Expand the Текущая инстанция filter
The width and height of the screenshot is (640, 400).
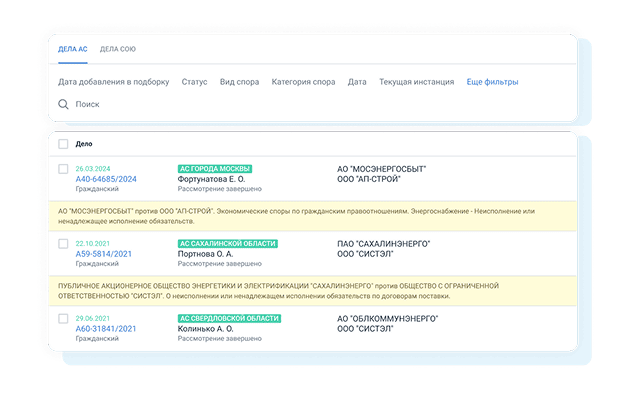[416, 82]
